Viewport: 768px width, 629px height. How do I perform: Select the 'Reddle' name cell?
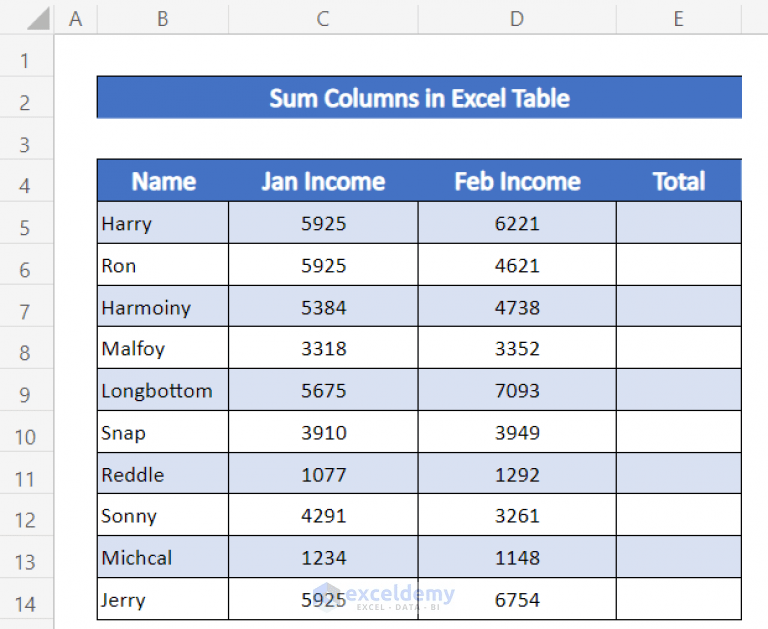pyautogui.click(x=163, y=474)
